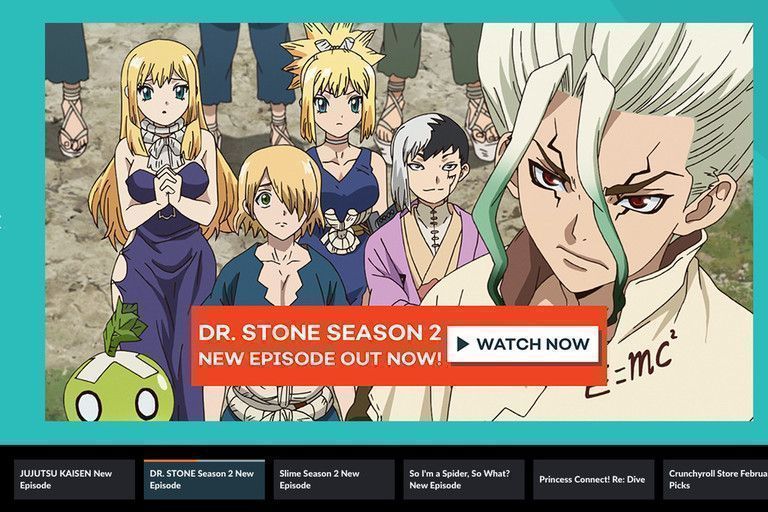This screenshot has height=512, width=768.
Task: Click the NEW EPISODE OUT NOW! caption
Action: tap(319, 359)
